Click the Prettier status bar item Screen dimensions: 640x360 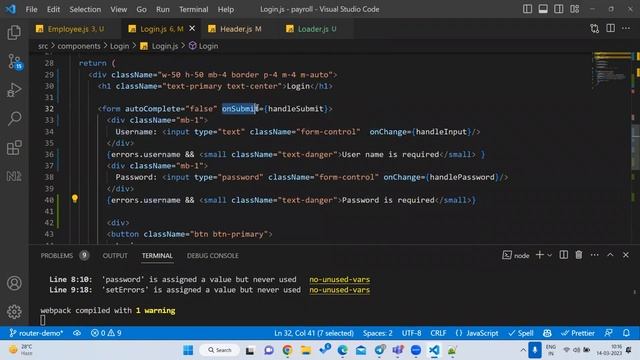click(578, 333)
